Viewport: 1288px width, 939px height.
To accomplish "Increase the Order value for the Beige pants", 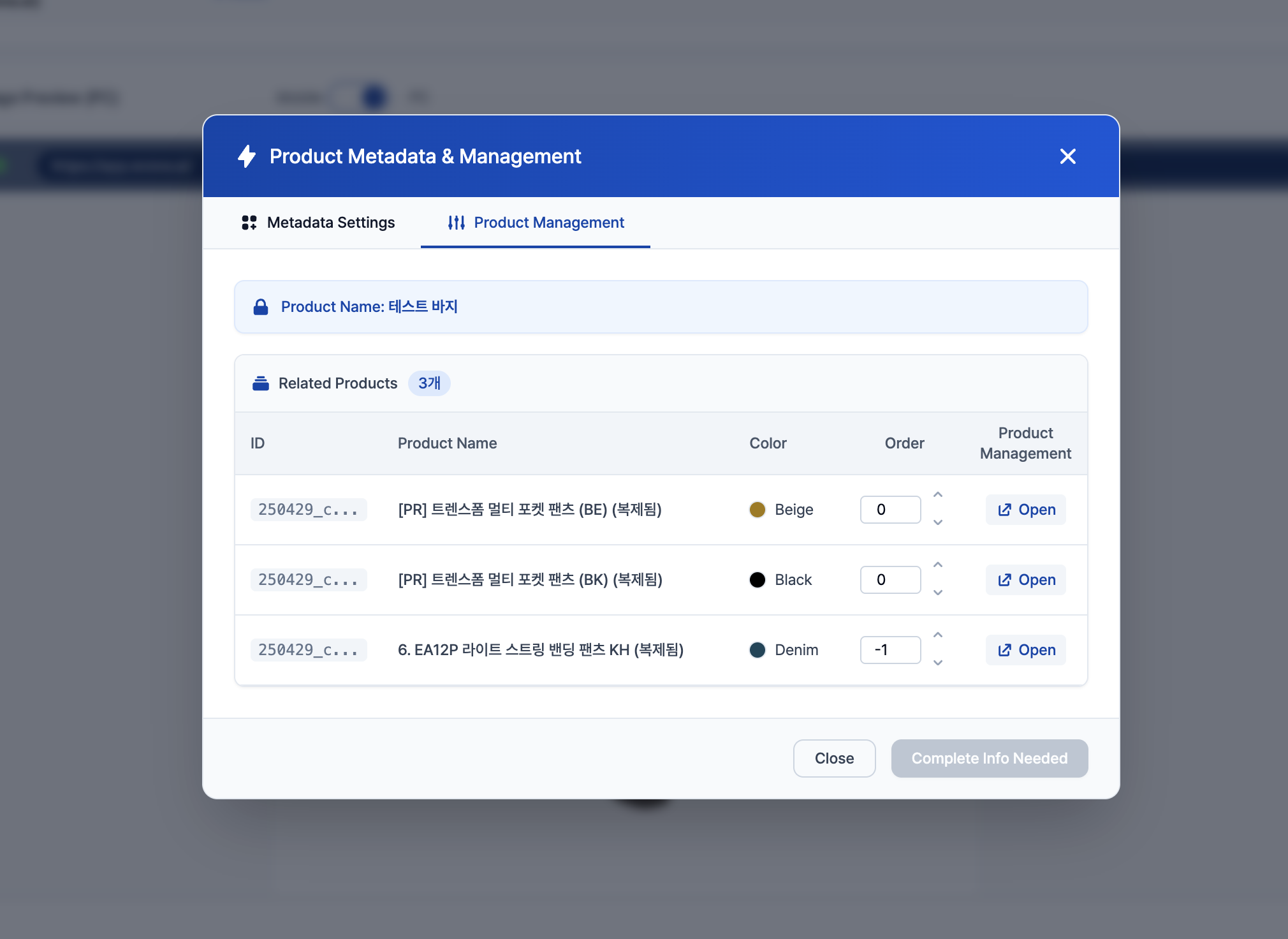I will click(937, 494).
